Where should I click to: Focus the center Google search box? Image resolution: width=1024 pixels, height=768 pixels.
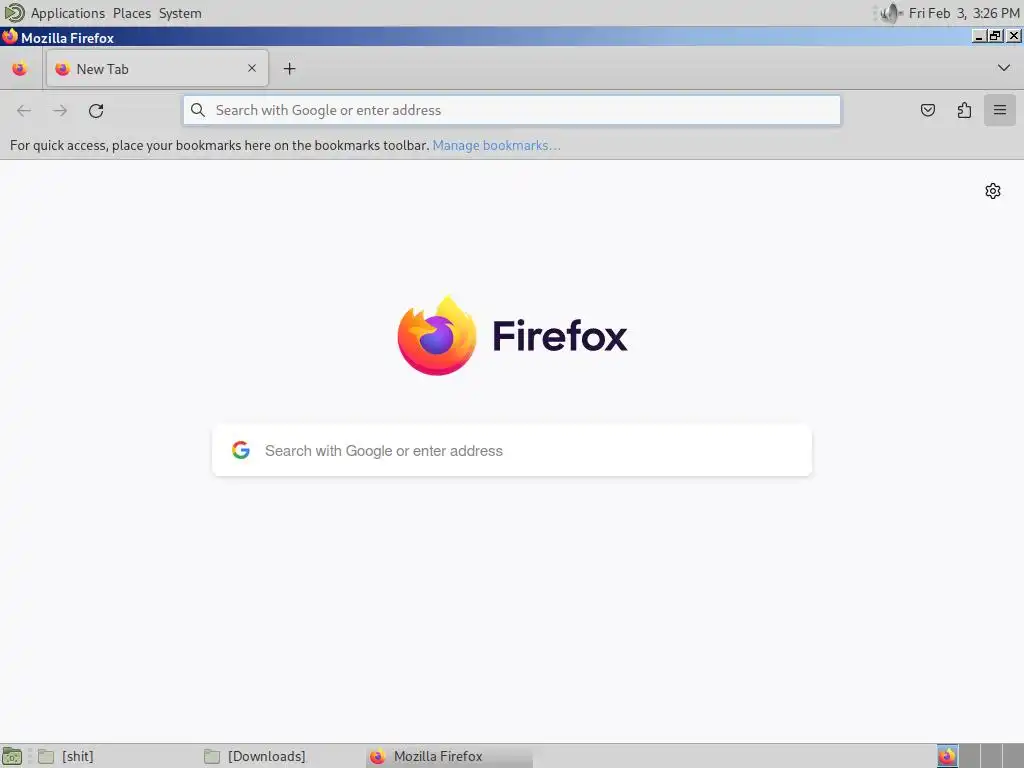tap(512, 451)
